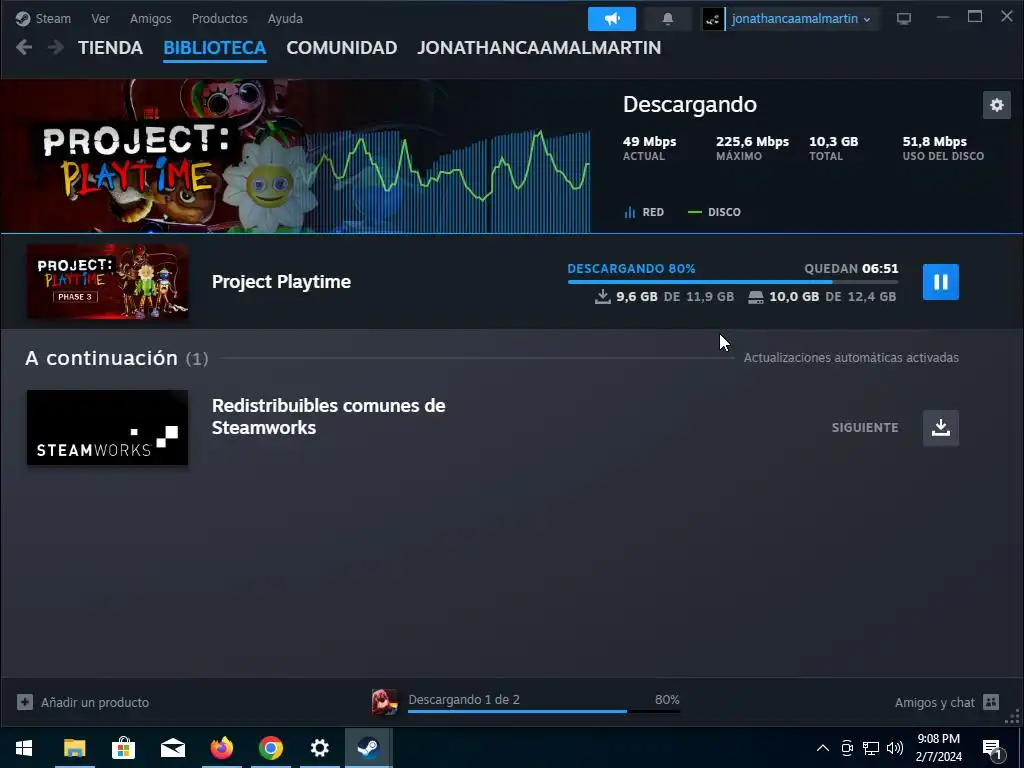Select the BIBLIOTECA tab
This screenshot has width=1024, height=768.
pos(215,48)
